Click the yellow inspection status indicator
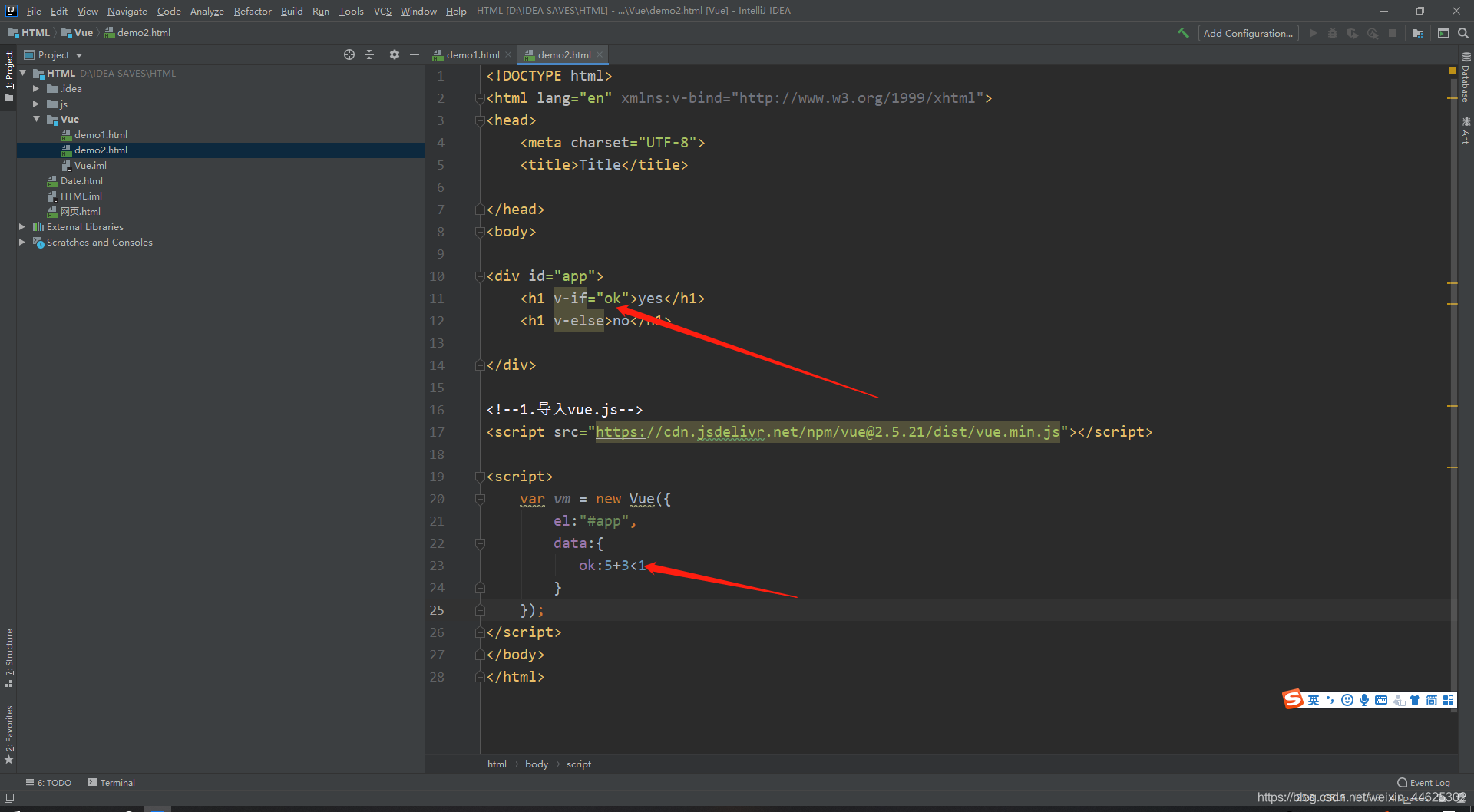1474x812 pixels. [1452, 71]
